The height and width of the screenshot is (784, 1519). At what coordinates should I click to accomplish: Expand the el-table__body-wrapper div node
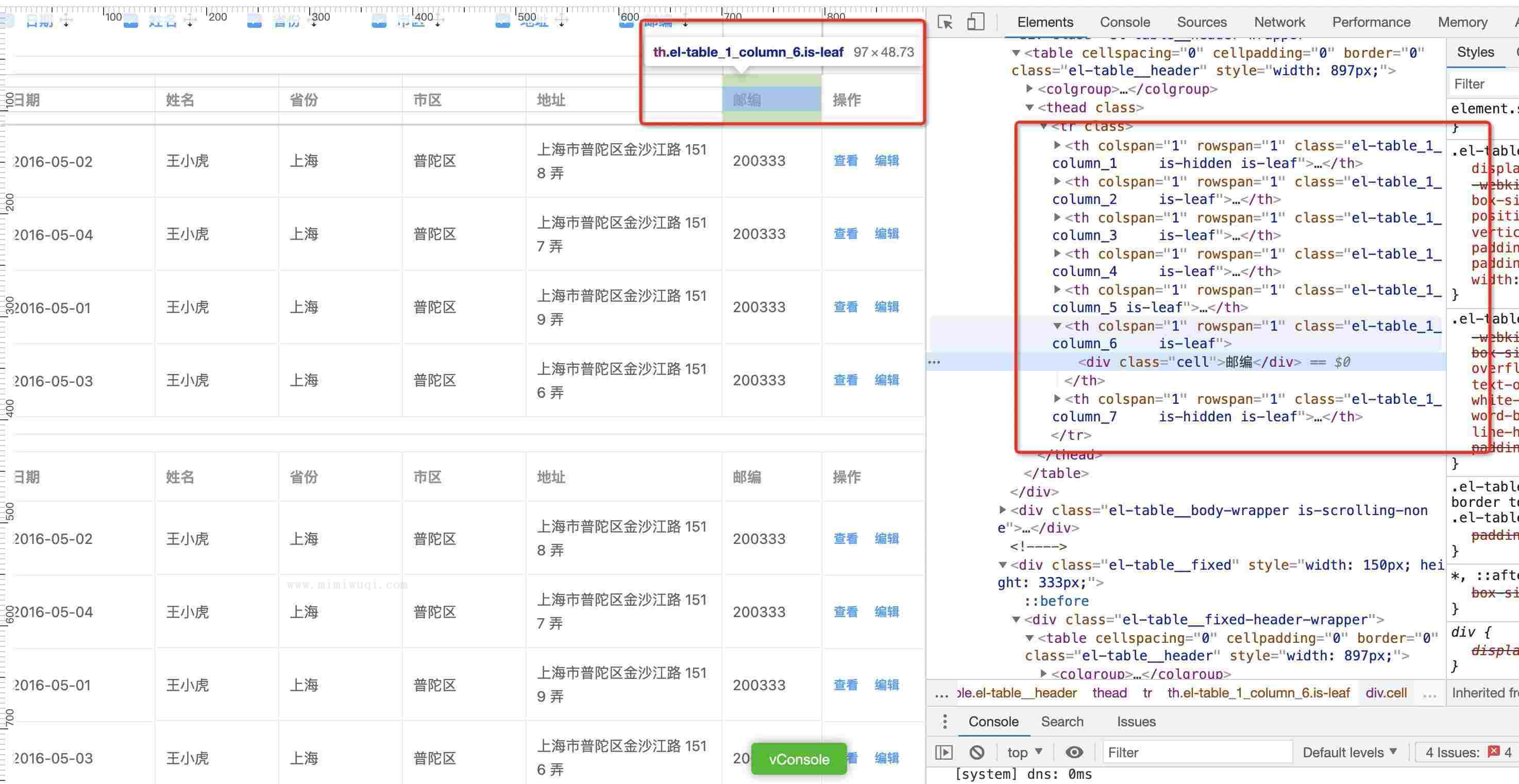pos(1002,509)
